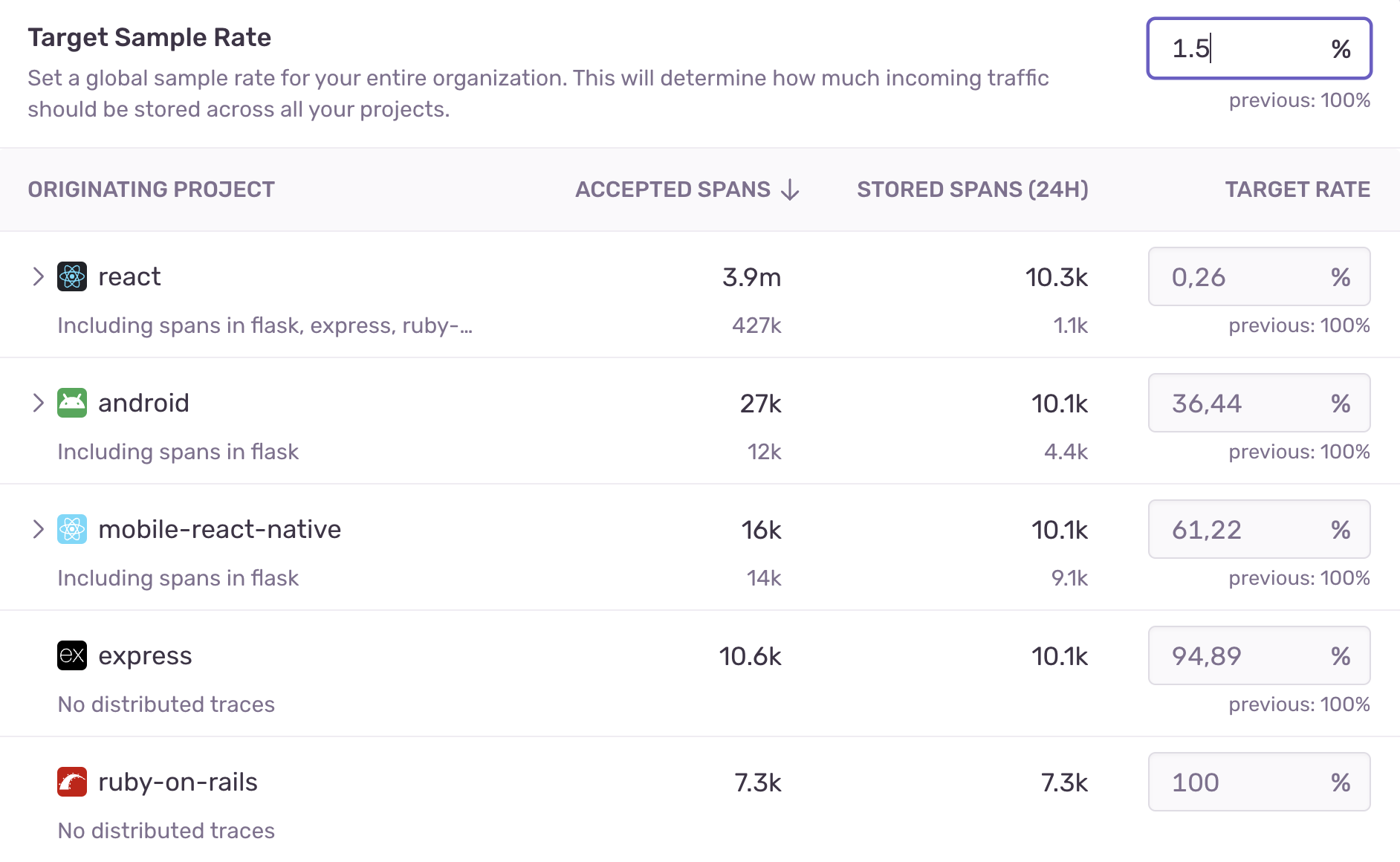Expand the android project row
The image size is (1400, 862).
39,404
